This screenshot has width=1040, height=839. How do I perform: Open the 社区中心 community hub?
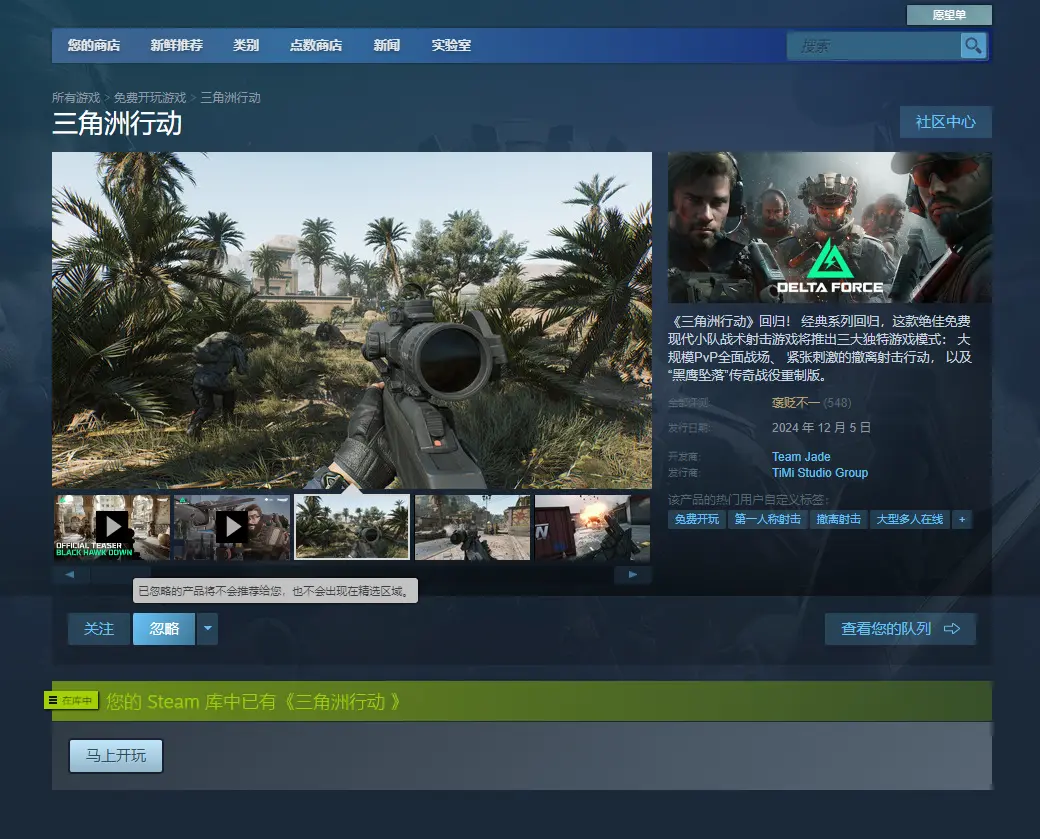(x=946, y=122)
